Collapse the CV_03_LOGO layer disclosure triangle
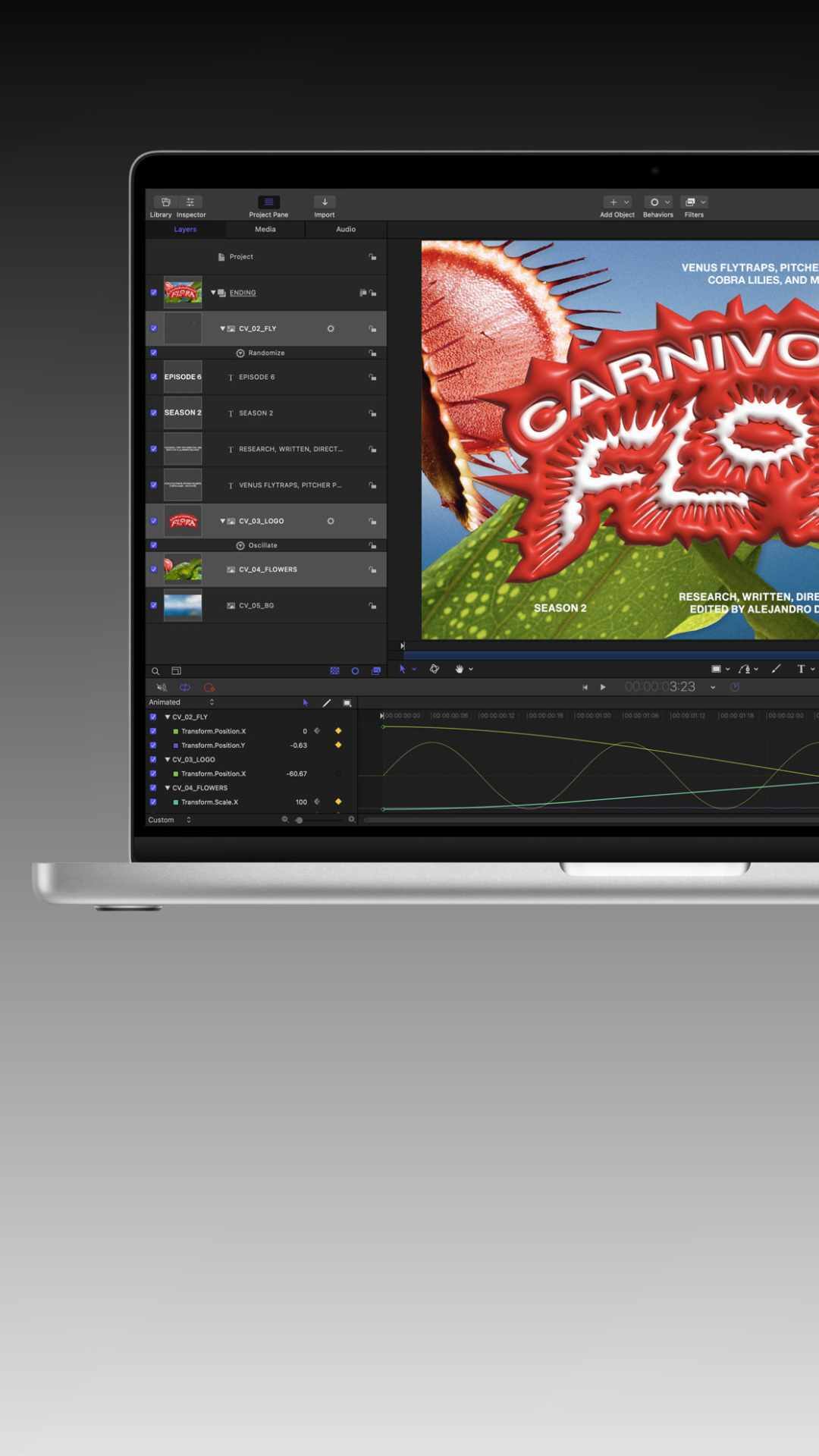This screenshot has height=1456, width=819. 222,521
